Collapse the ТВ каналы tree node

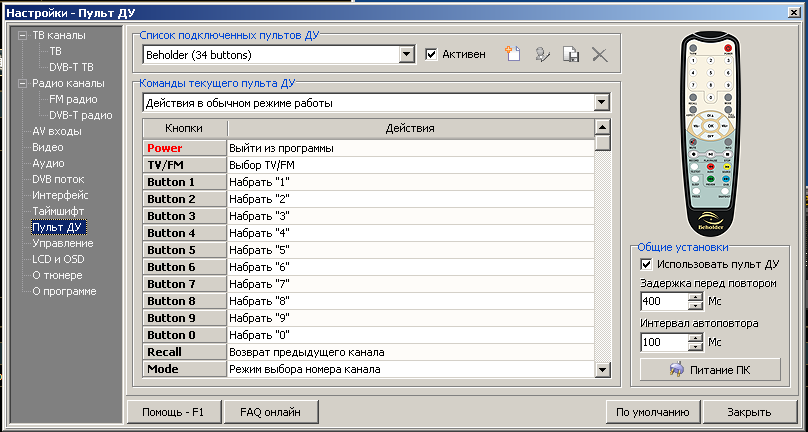coord(23,34)
